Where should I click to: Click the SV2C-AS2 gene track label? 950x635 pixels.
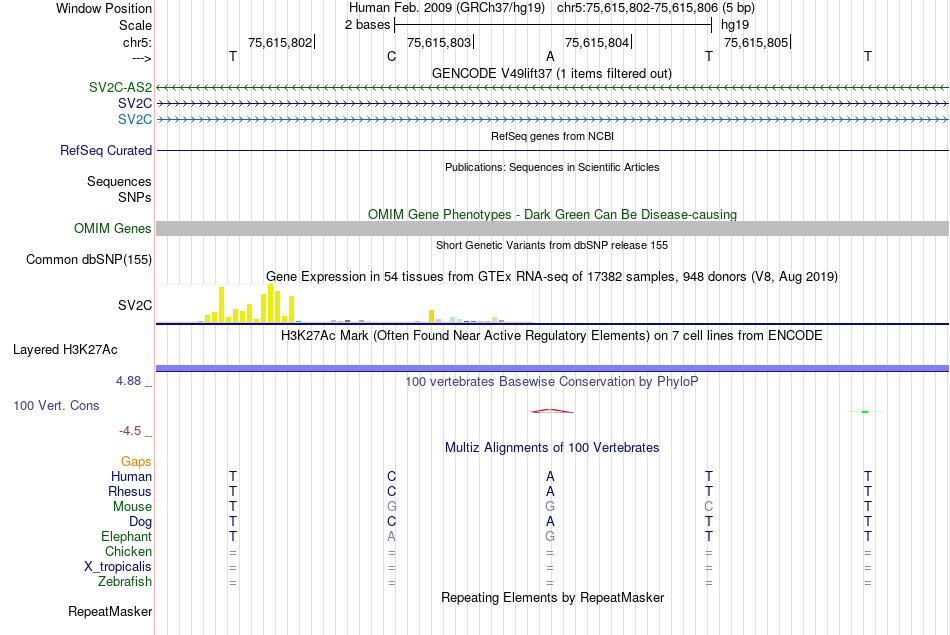click(120, 87)
